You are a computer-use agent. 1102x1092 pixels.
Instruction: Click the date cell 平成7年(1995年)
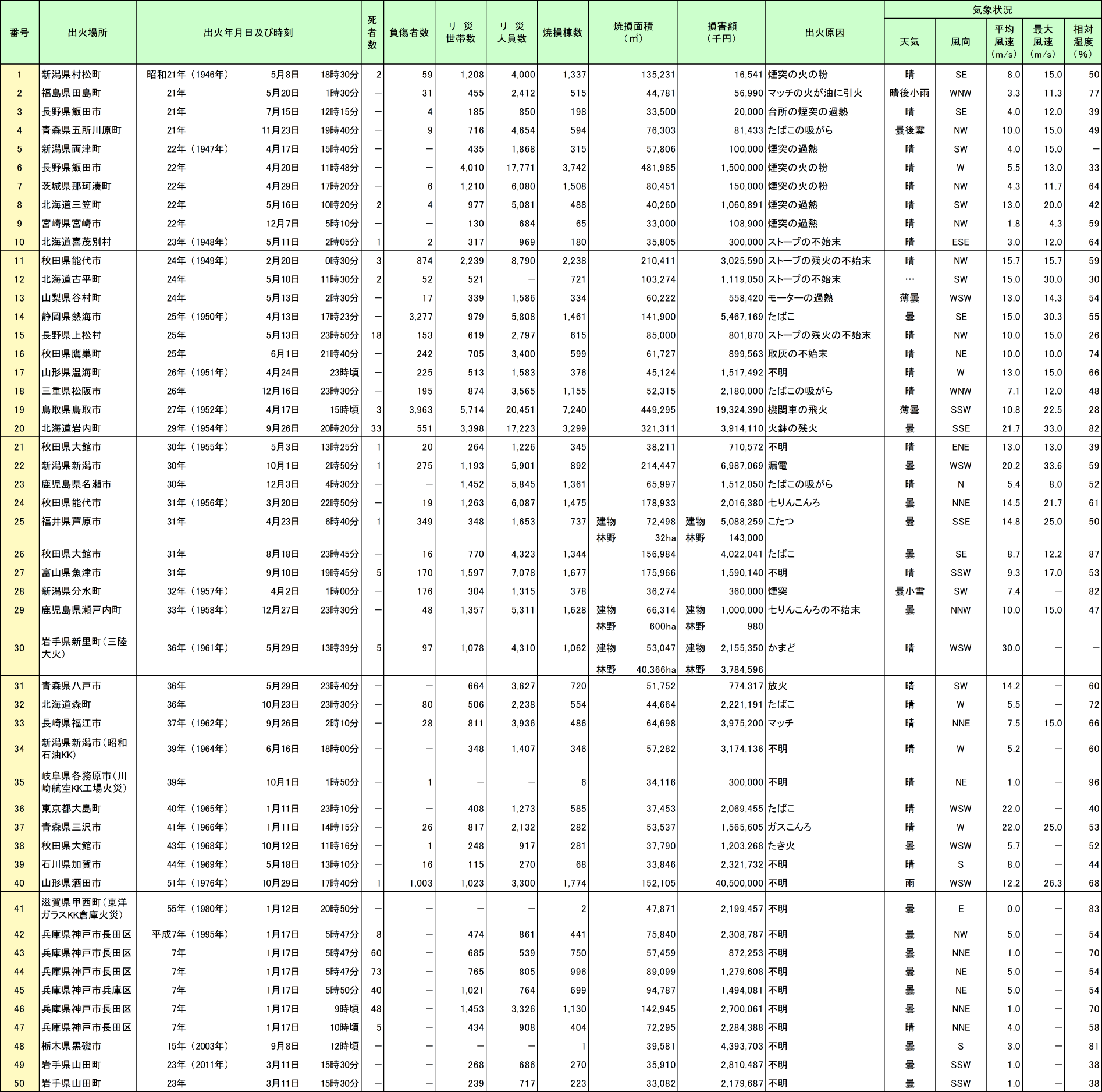coord(191,934)
